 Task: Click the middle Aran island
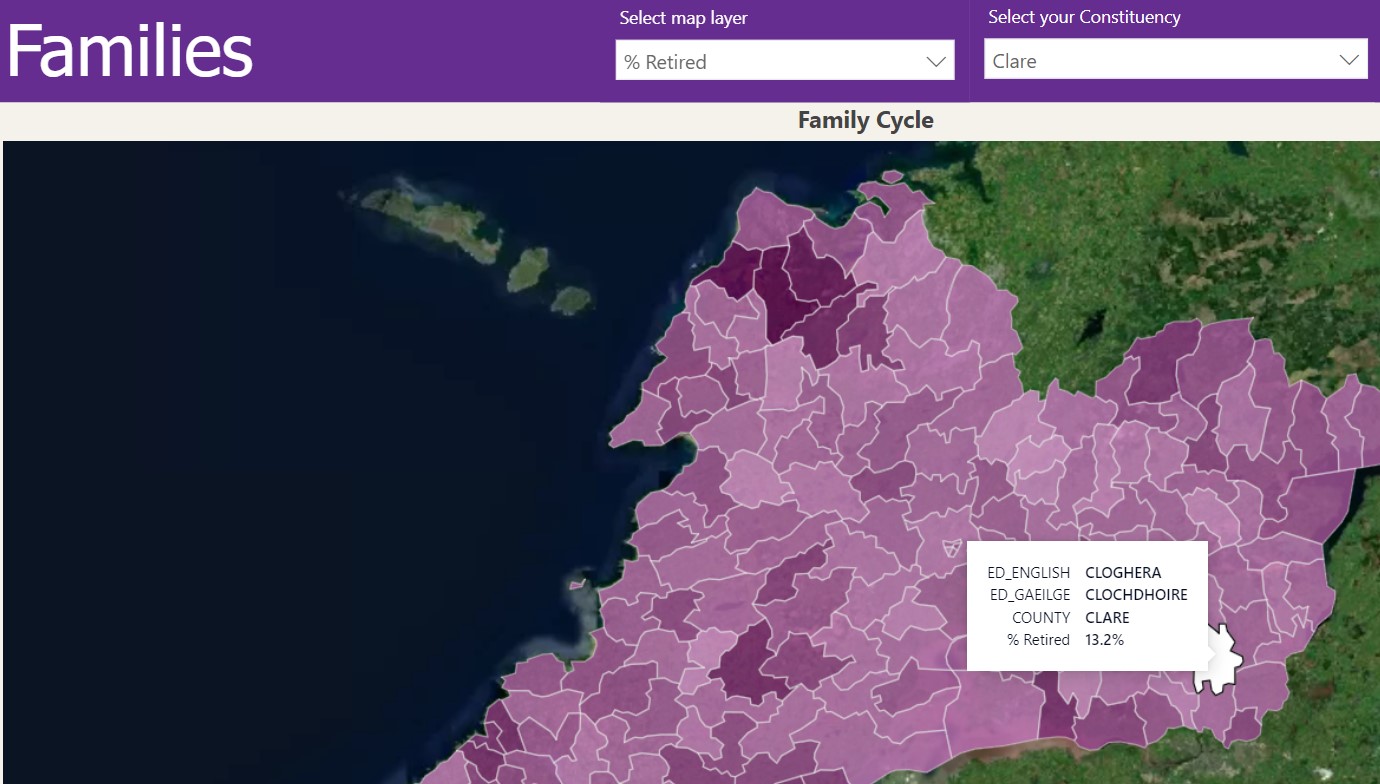528,269
